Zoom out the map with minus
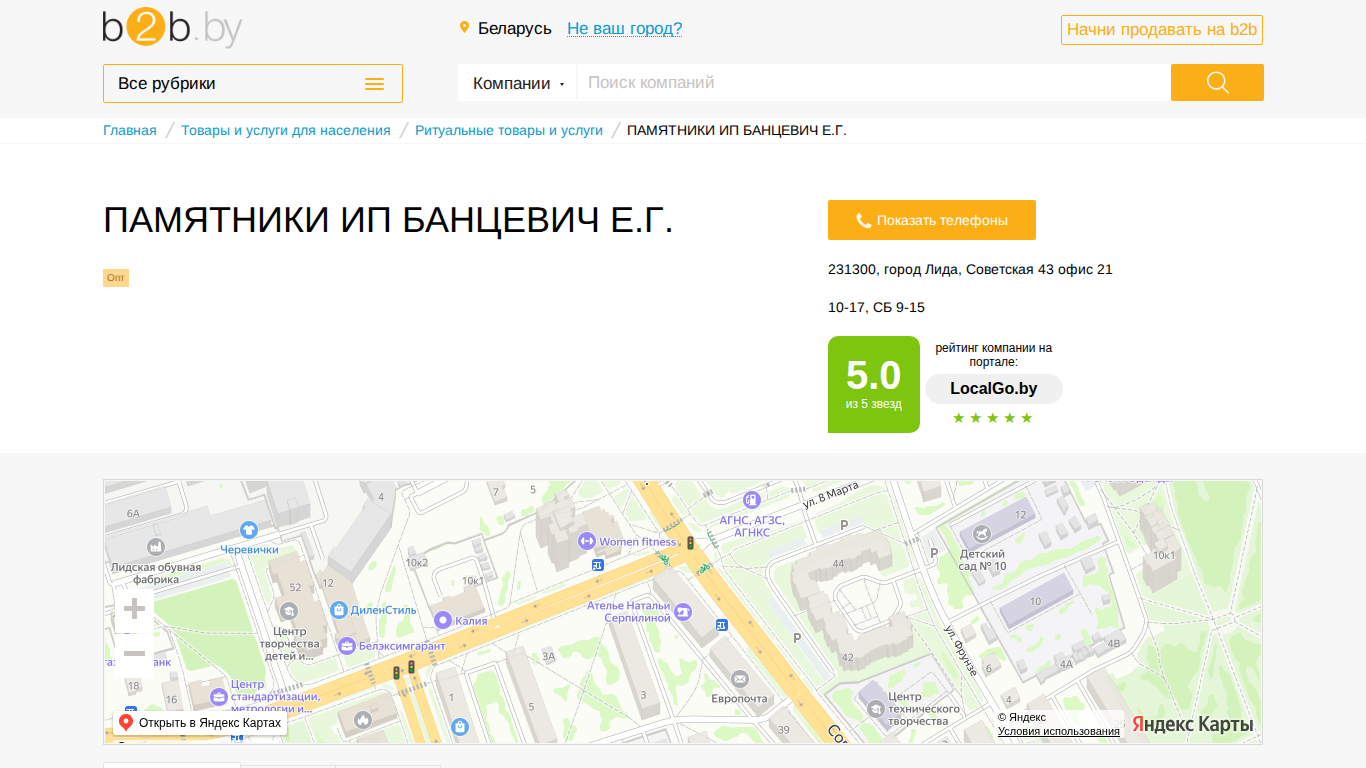 (134, 654)
